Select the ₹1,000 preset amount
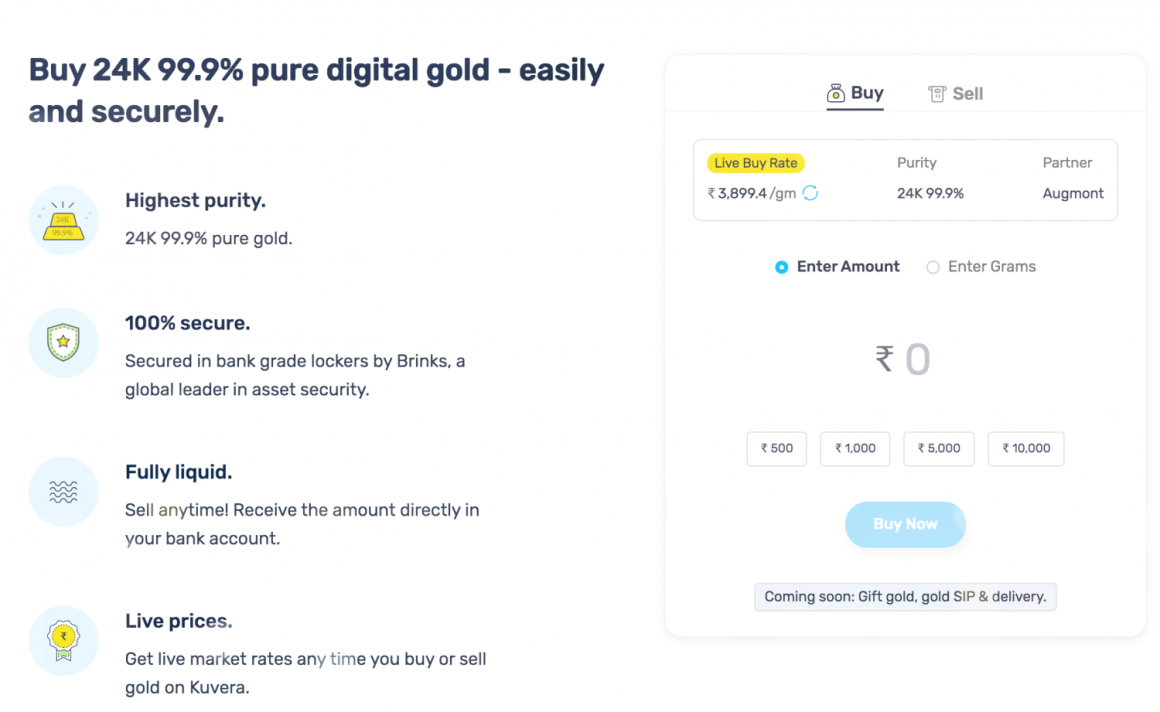1160x712 pixels. point(855,449)
